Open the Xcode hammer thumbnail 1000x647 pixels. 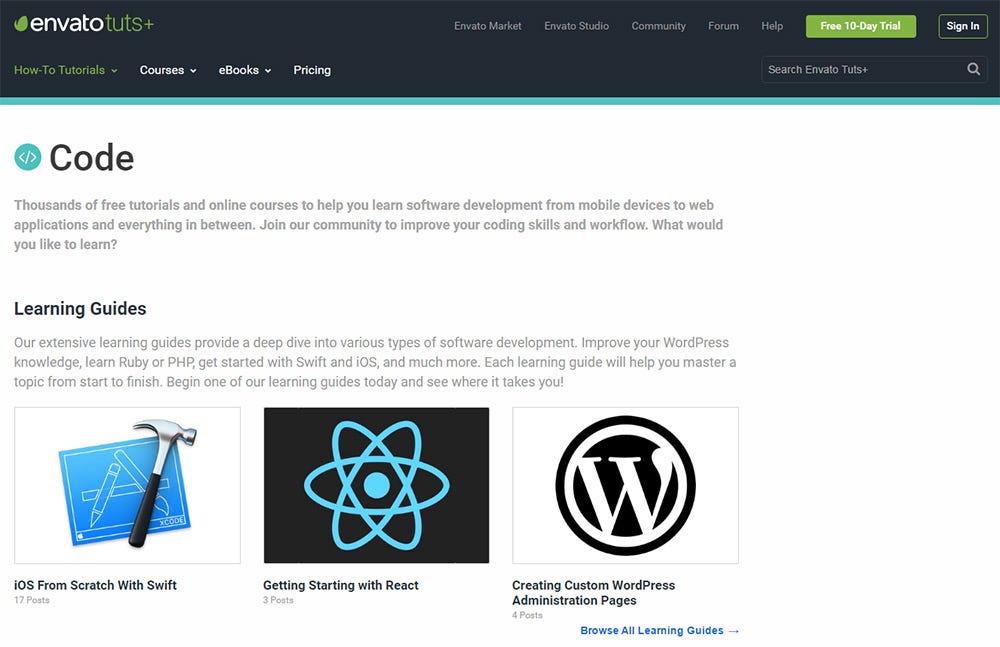point(128,486)
